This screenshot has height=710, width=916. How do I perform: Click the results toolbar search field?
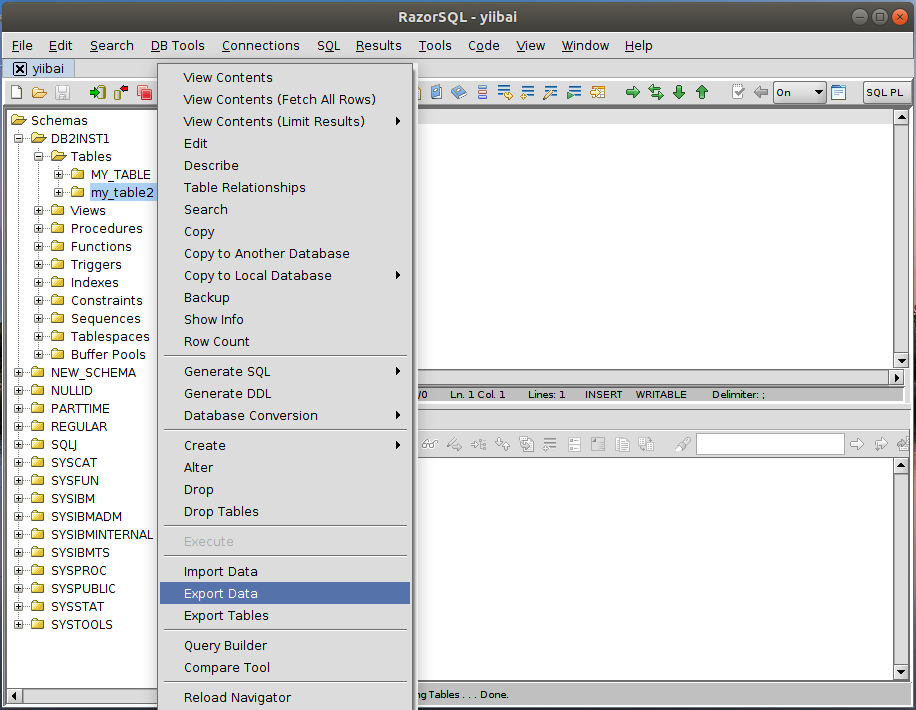[x=768, y=444]
